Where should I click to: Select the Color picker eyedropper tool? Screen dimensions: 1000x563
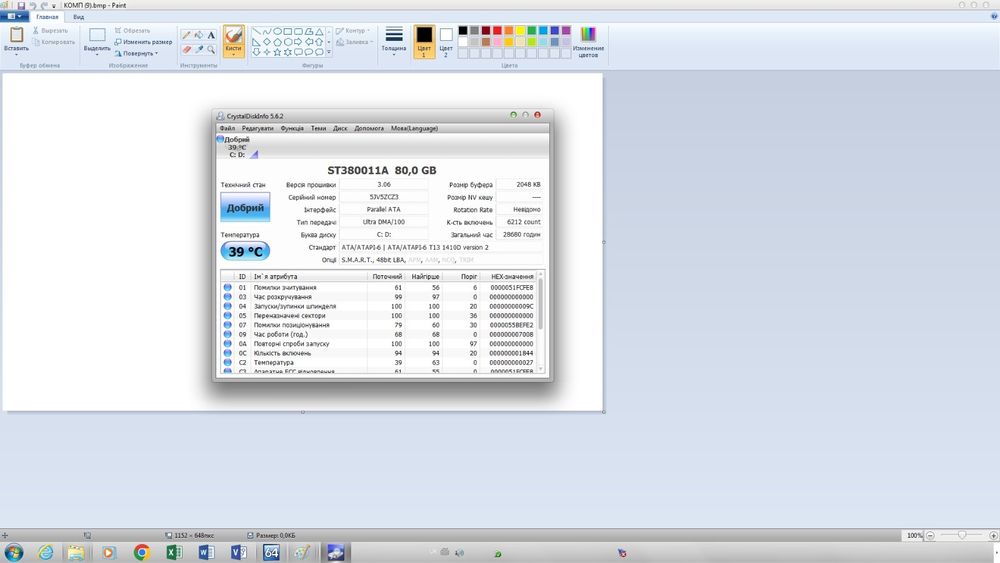198,49
